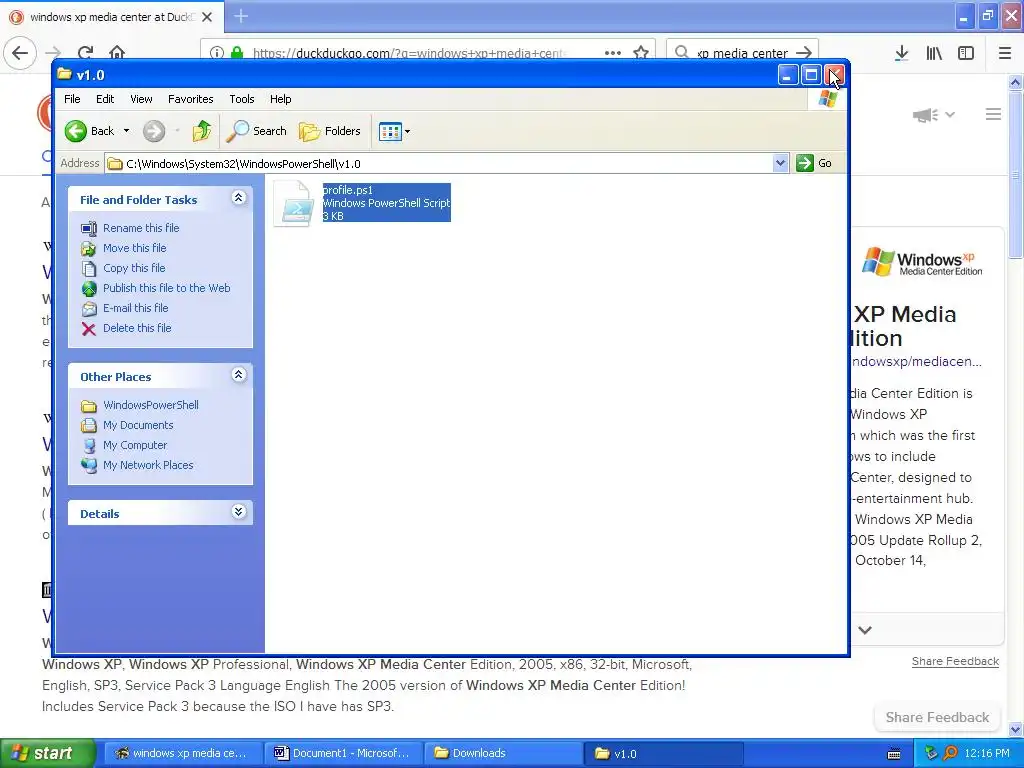This screenshot has width=1024, height=768.
Task: Open the Back history dropdown arrow
Action: [127, 131]
